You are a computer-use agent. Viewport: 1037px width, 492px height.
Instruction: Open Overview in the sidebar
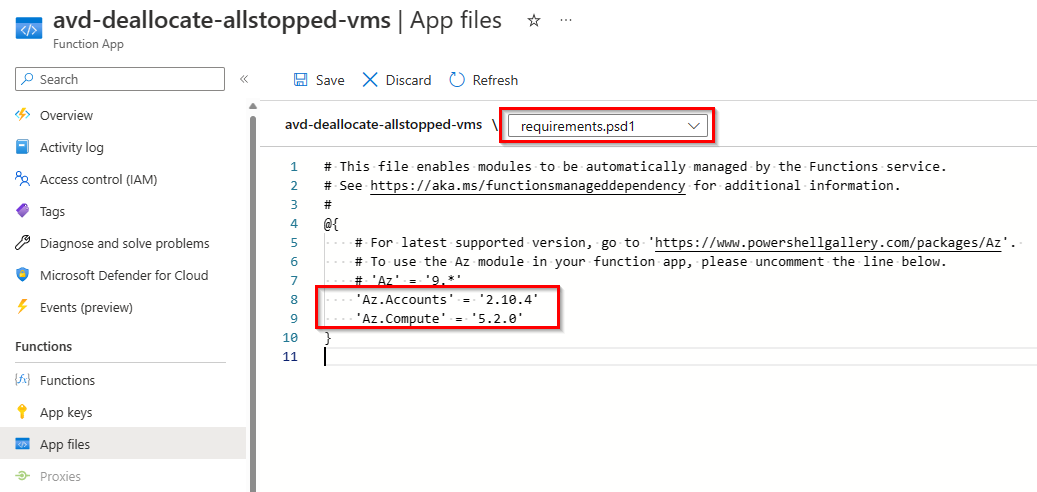coord(66,115)
